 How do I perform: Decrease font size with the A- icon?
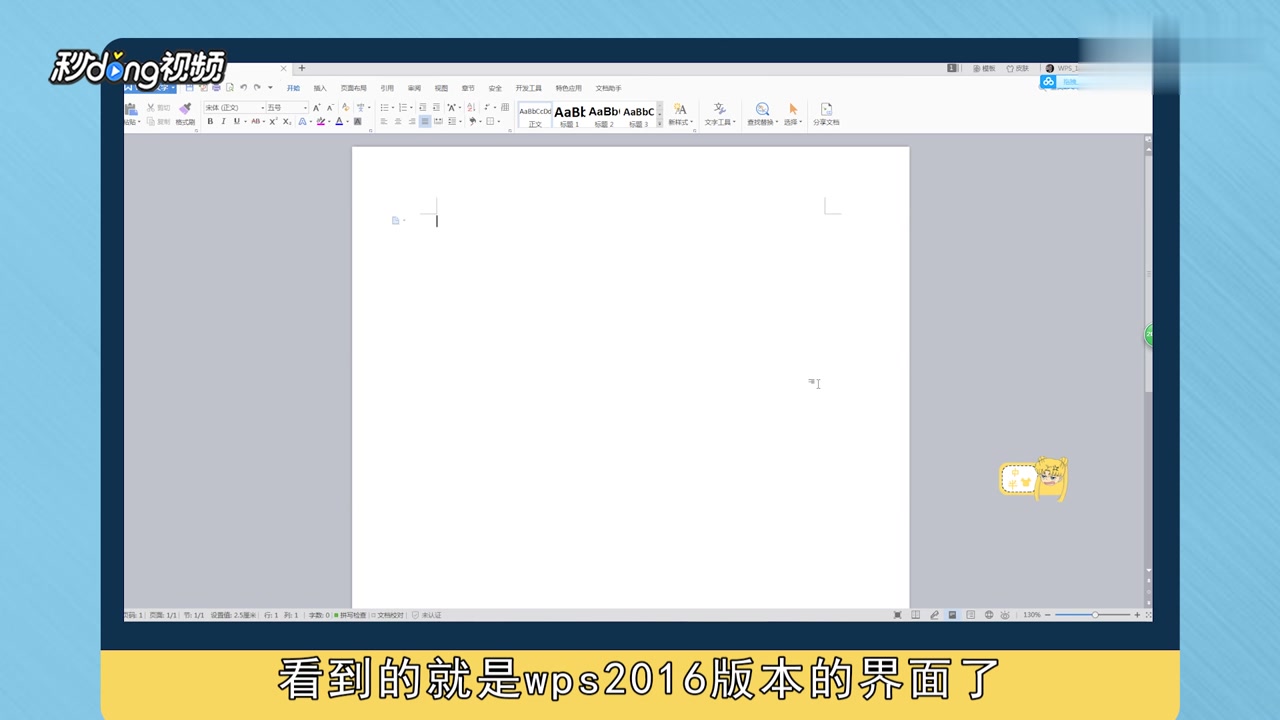pos(331,107)
